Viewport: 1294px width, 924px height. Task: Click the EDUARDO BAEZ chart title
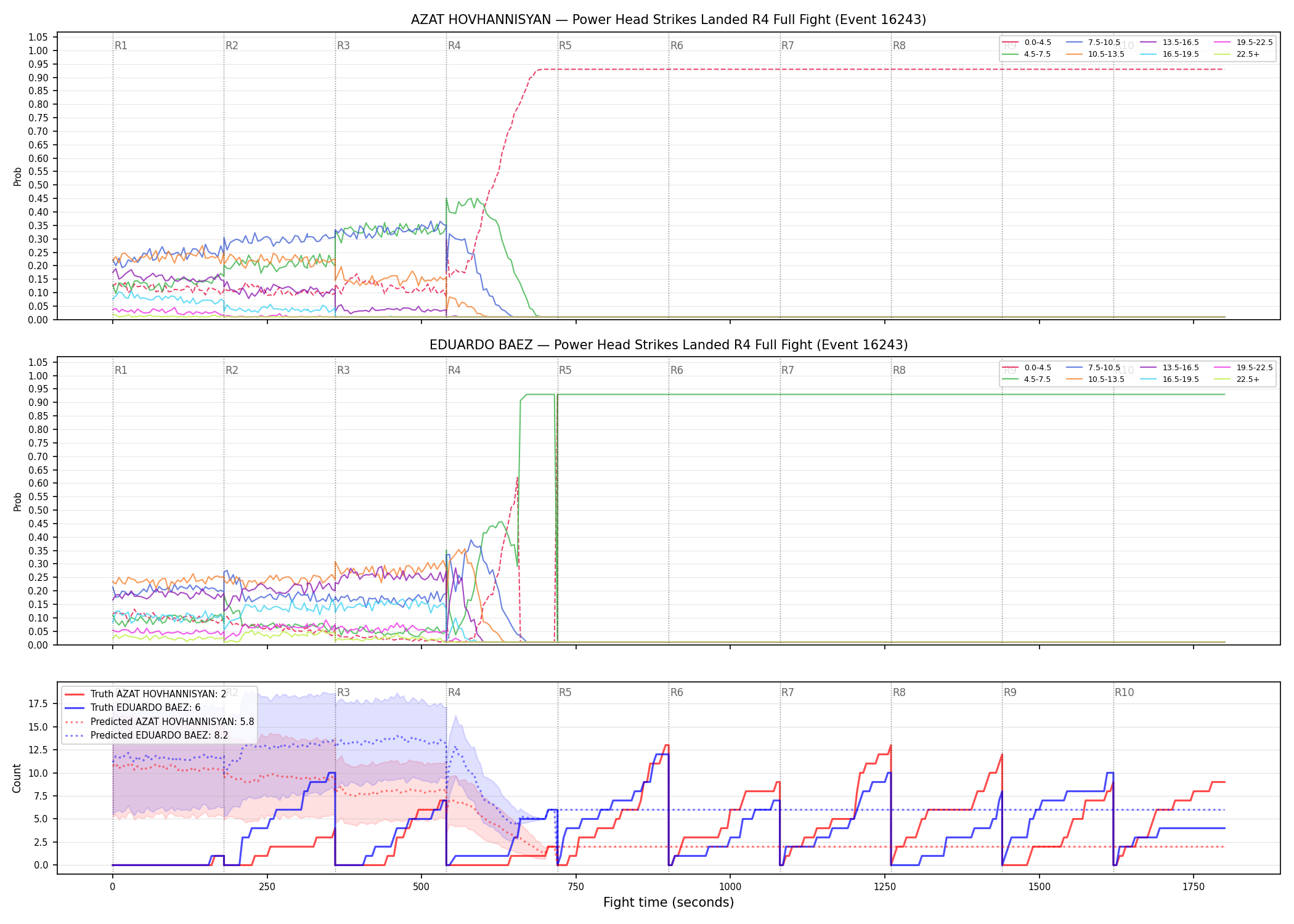tap(669, 345)
